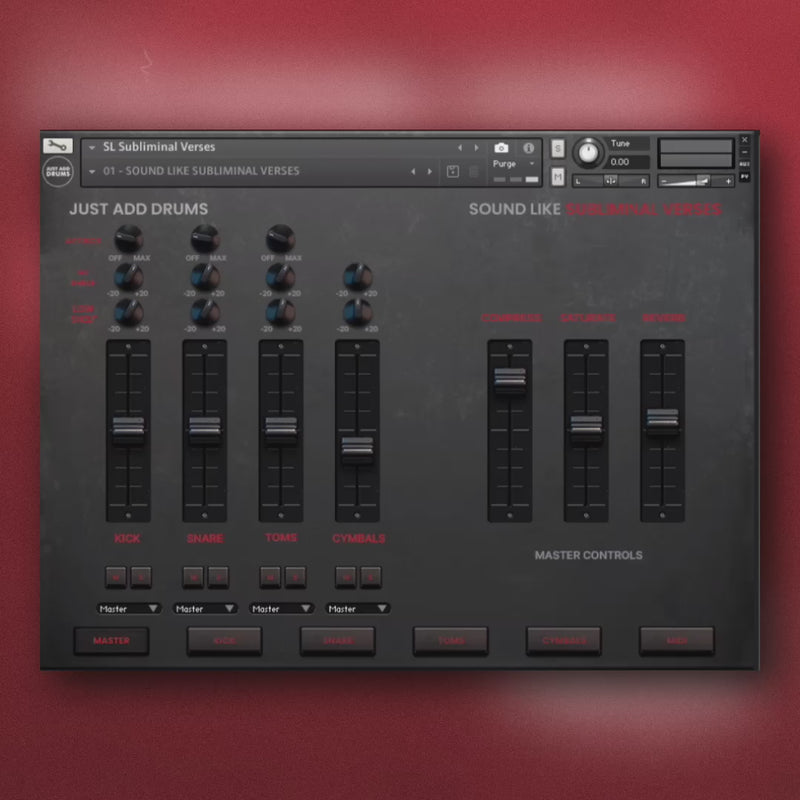Toggle the solo button under SNARE channel
The image size is (800, 800).
tap(217, 576)
